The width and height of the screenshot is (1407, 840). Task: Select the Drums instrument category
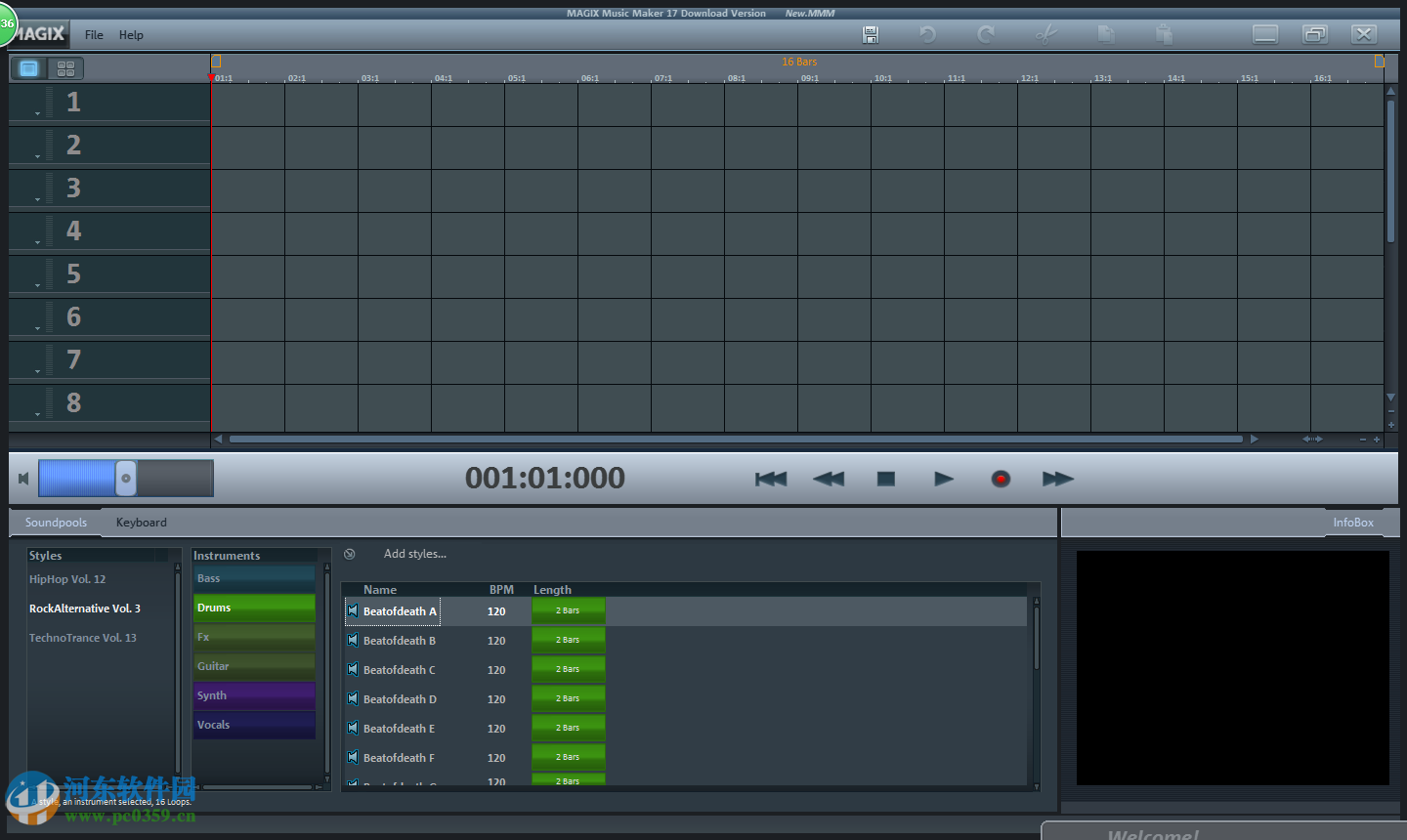(x=254, y=607)
